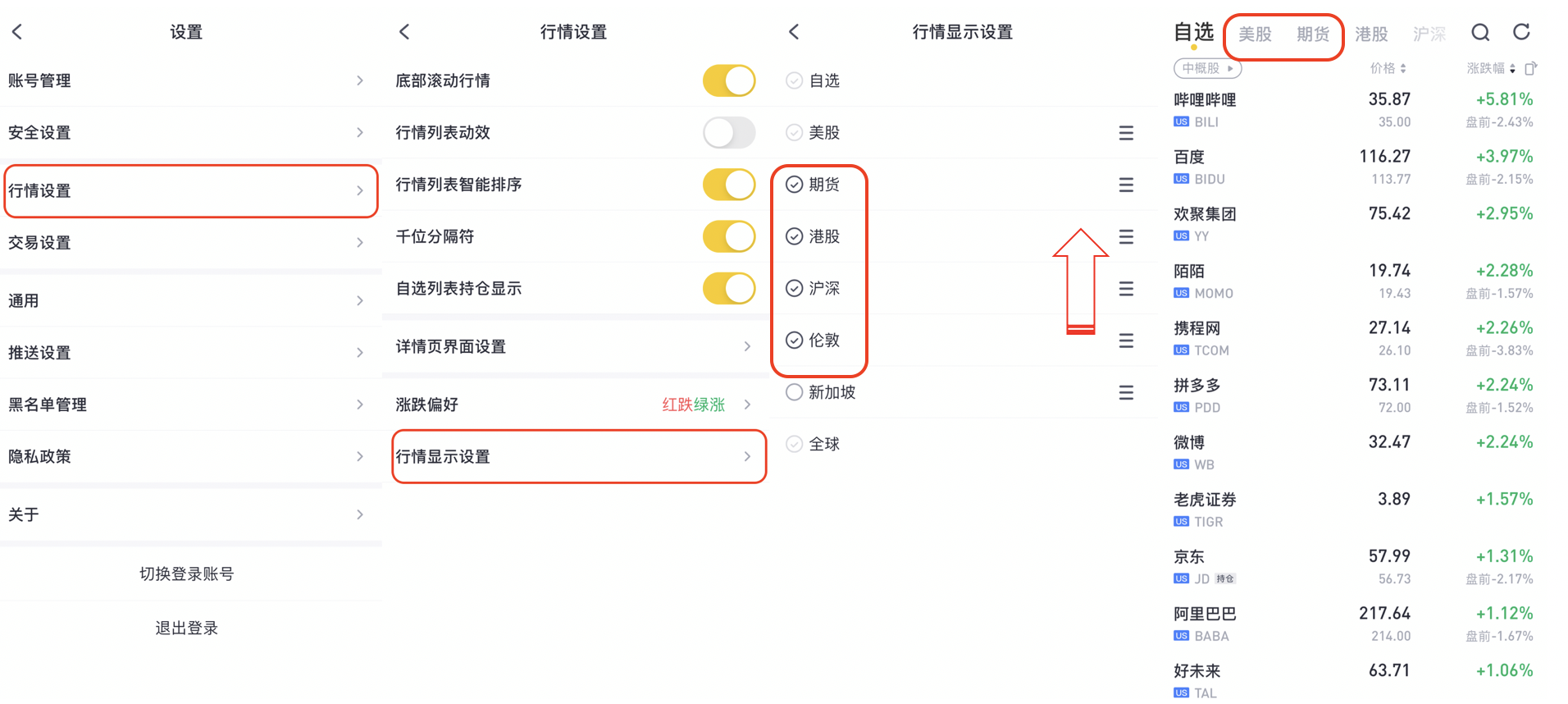
Task: Tap 退出登录 to log out
Action: pyautogui.click(x=186, y=628)
